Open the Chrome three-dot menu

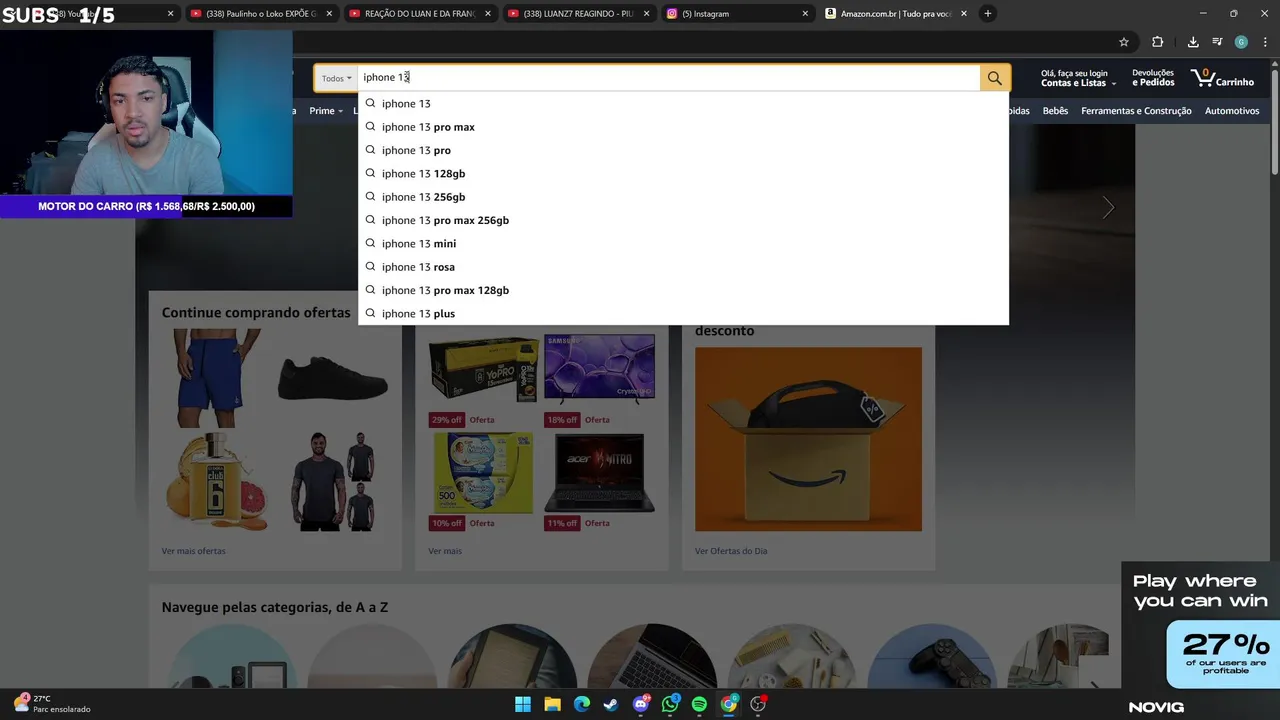click(1265, 42)
